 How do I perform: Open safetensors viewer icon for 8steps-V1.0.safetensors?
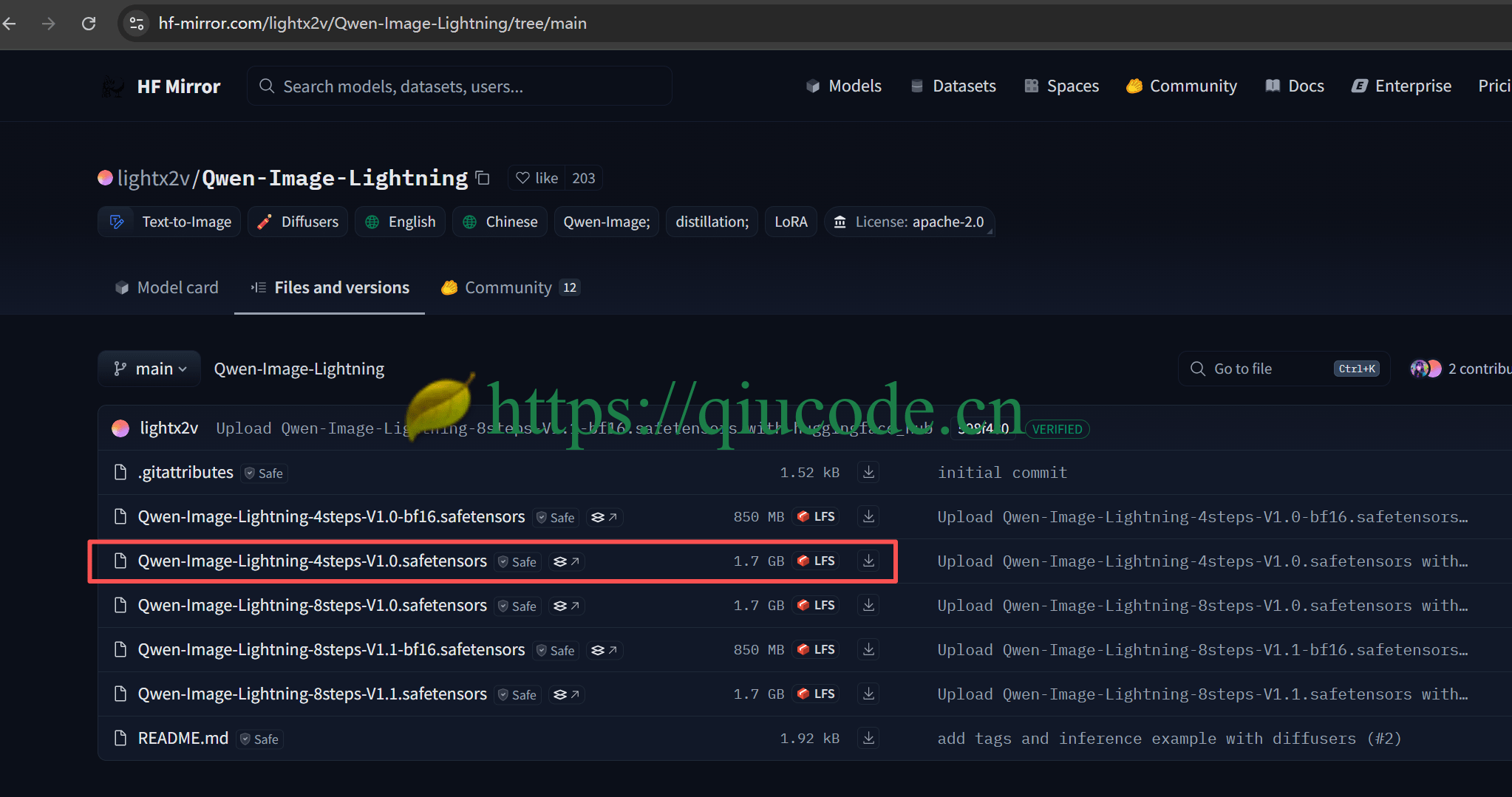tap(567, 606)
